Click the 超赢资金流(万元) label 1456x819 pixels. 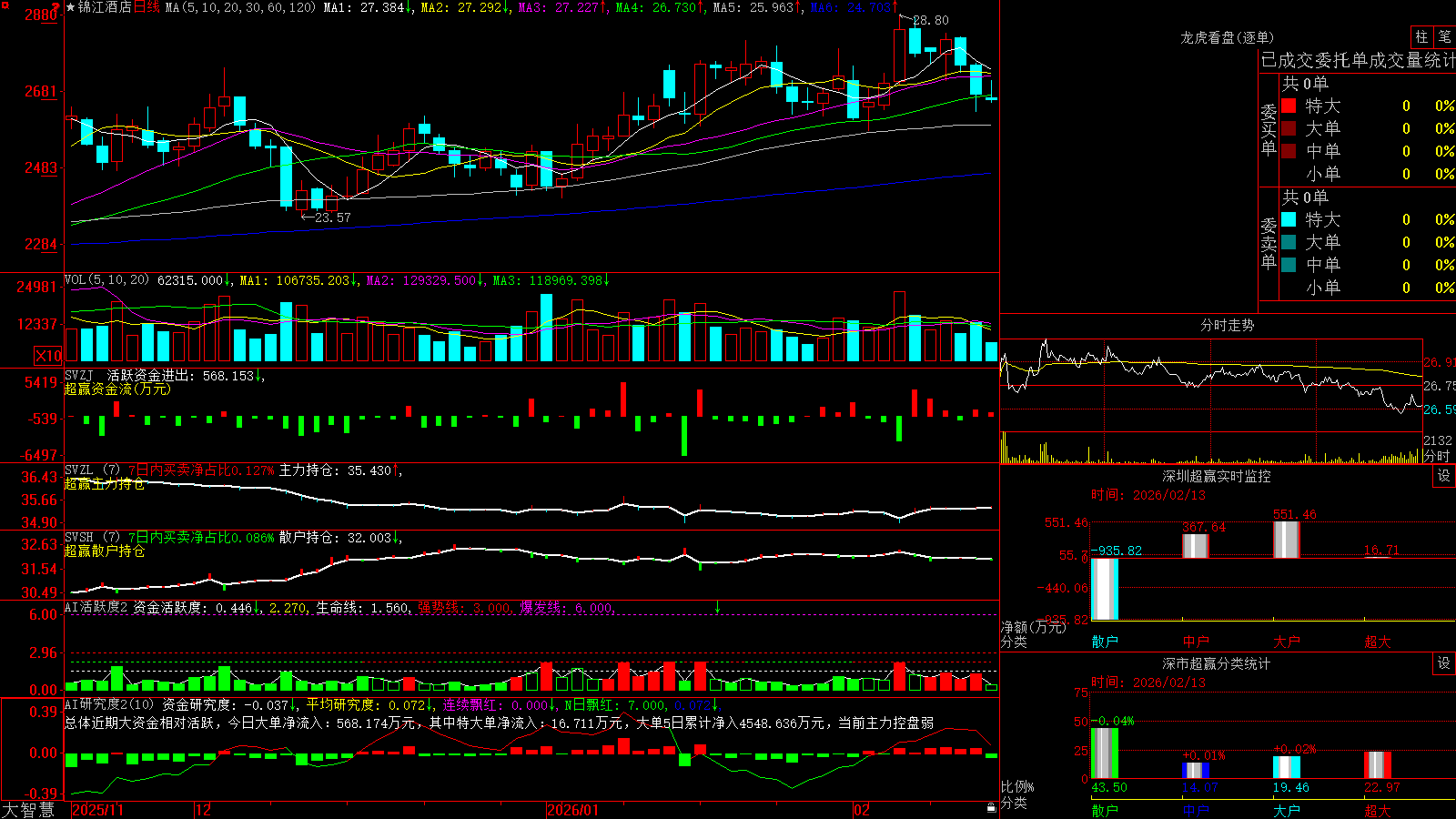(x=117, y=389)
